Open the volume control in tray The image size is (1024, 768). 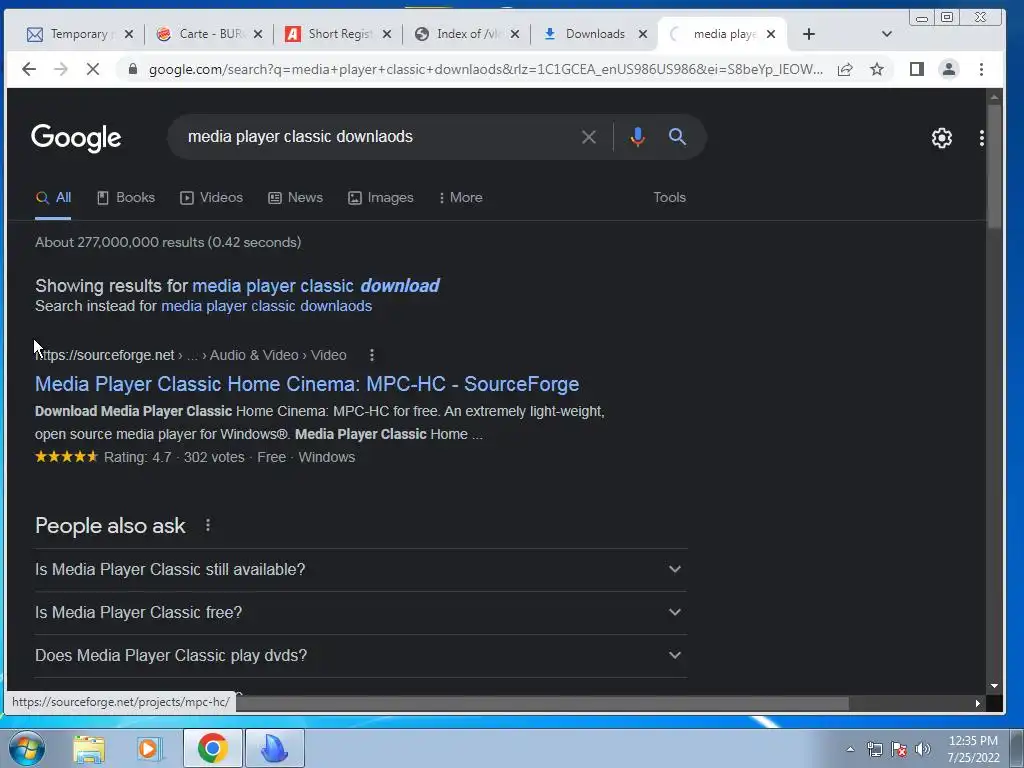point(922,749)
